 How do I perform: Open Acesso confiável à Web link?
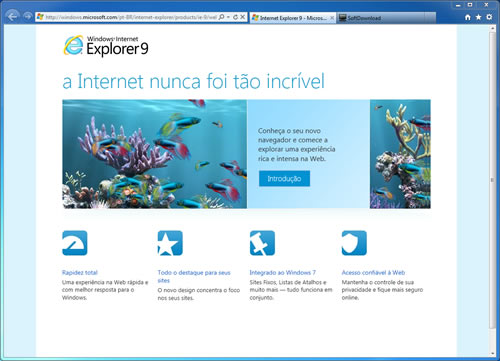pos(373,273)
